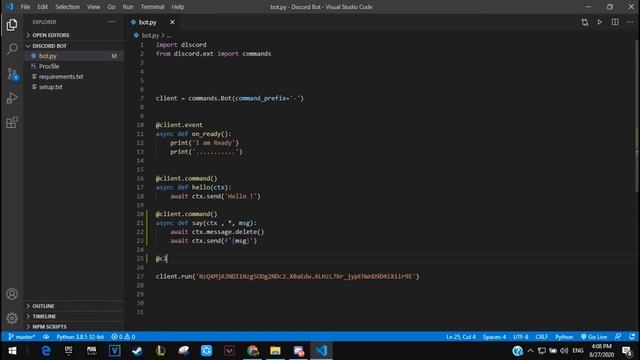Open the Source Control view
Viewport: 640px width, 360px height.
point(12,74)
